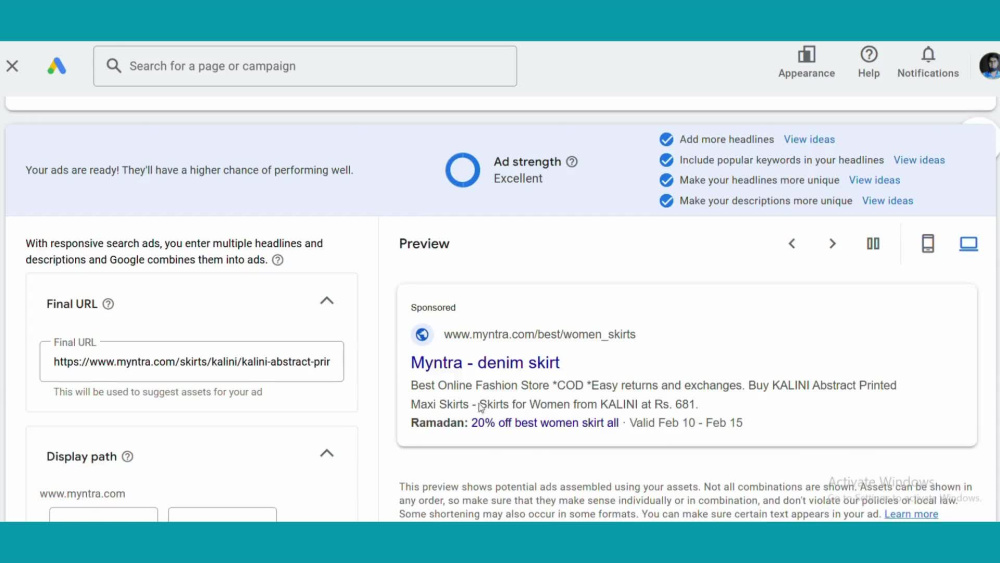Click the Display path help icon

point(128,457)
